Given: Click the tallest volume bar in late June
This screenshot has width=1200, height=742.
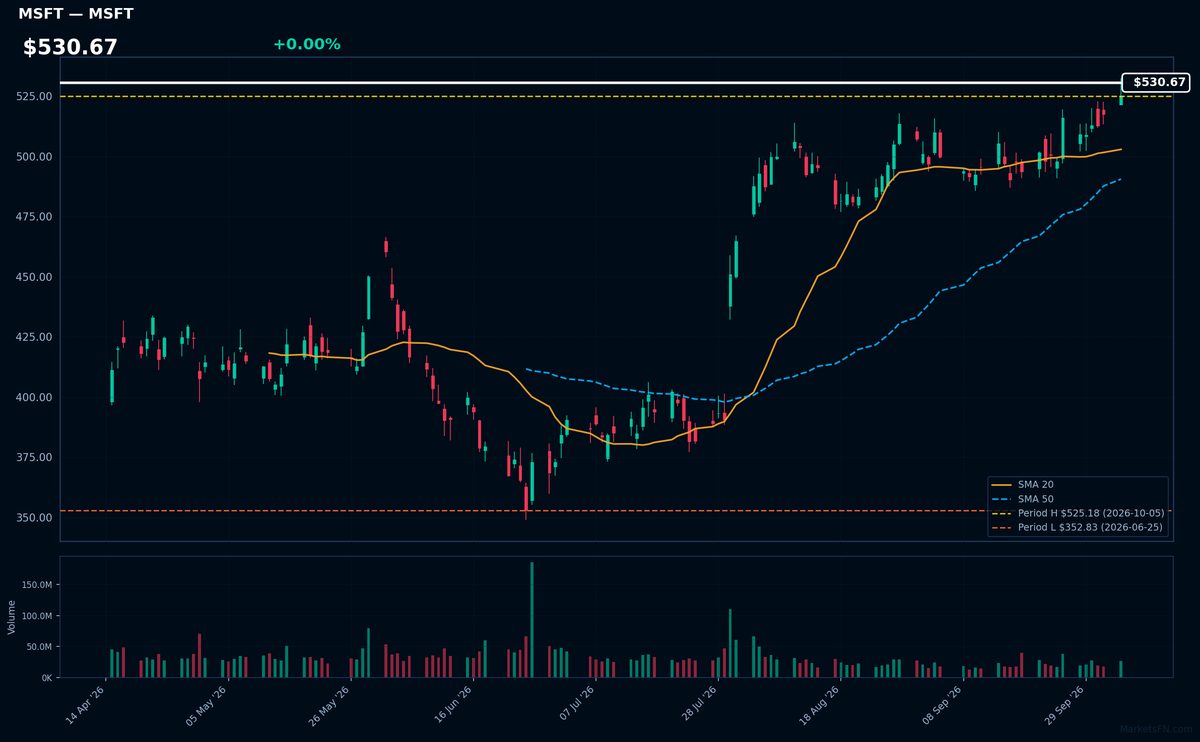Looking at the screenshot, I should point(532,620).
